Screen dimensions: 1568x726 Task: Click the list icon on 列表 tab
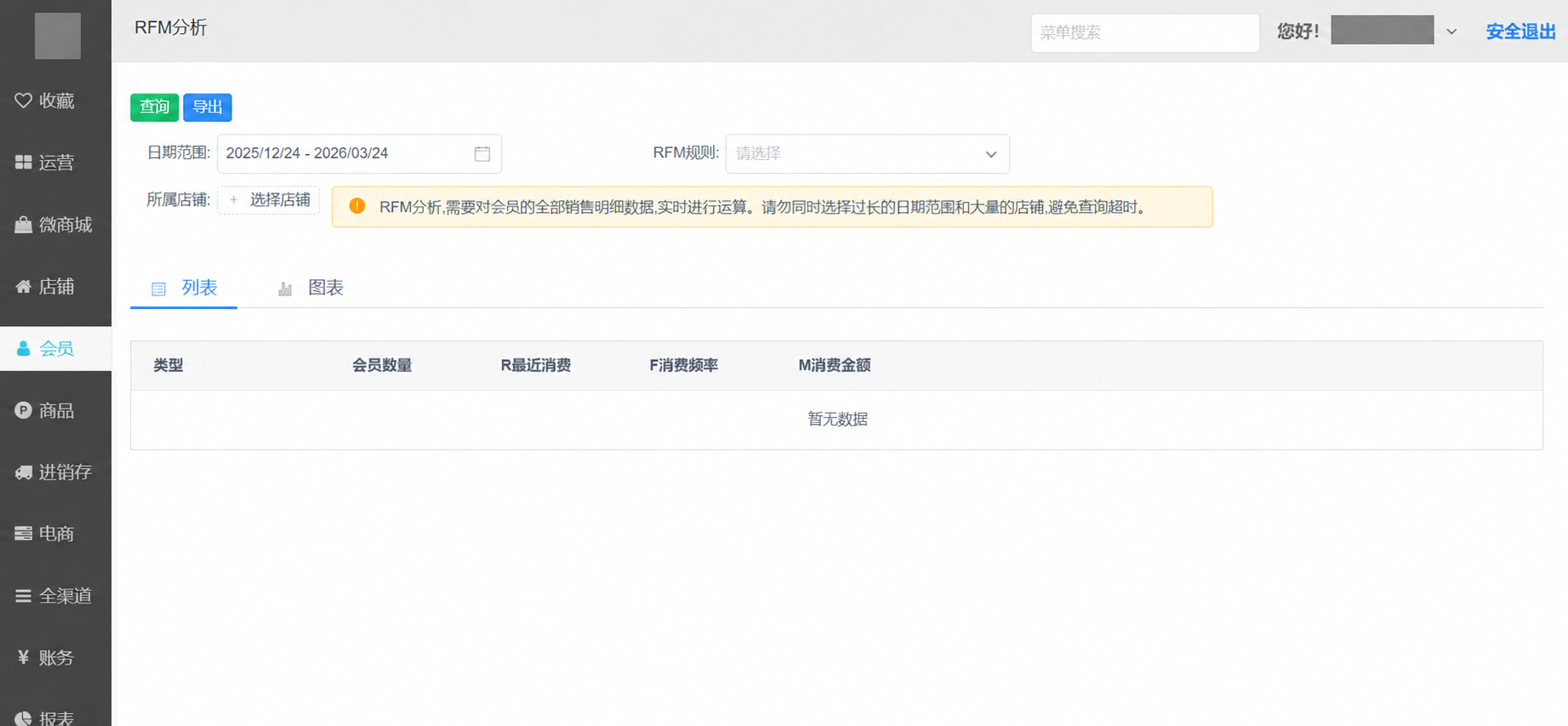pyautogui.click(x=158, y=289)
